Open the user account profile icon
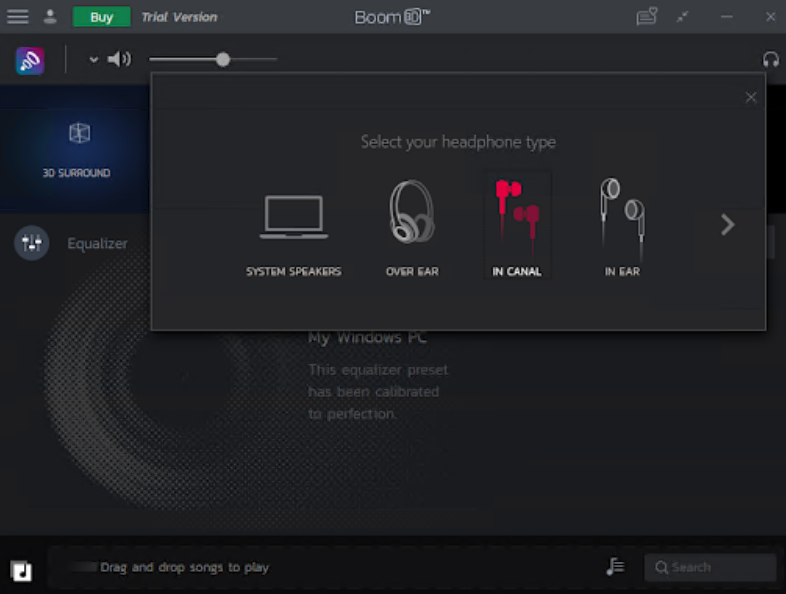 pos(50,17)
